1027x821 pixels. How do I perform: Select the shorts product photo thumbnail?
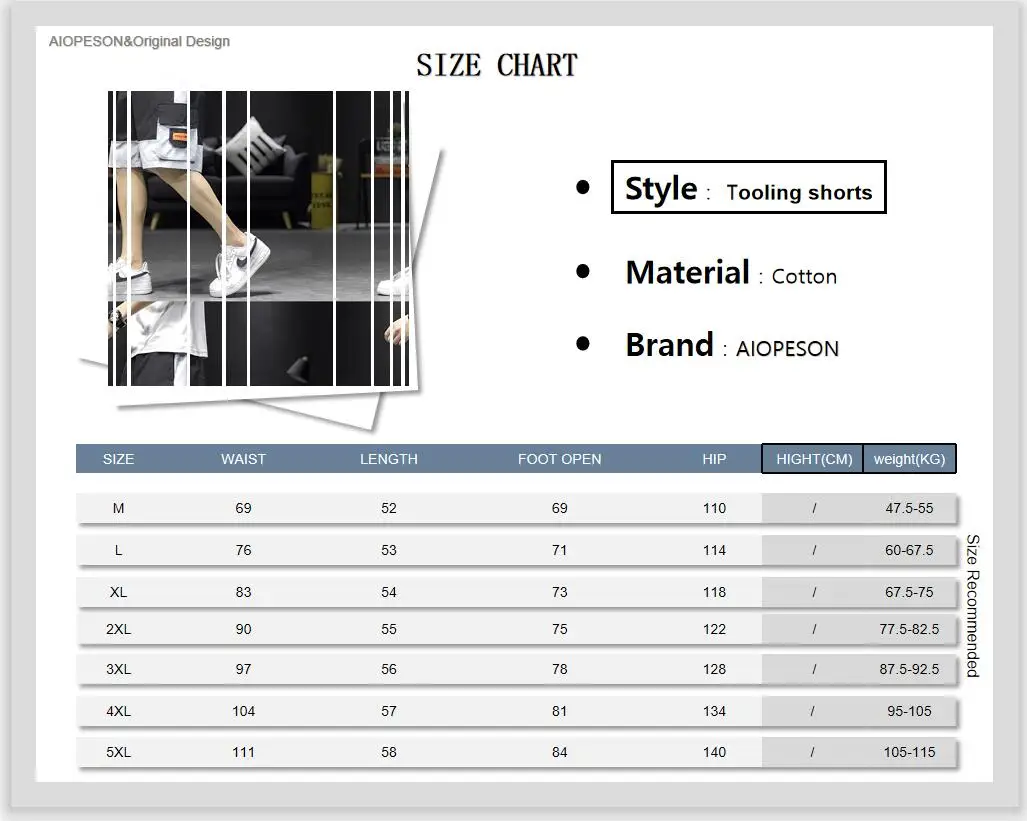(259, 239)
